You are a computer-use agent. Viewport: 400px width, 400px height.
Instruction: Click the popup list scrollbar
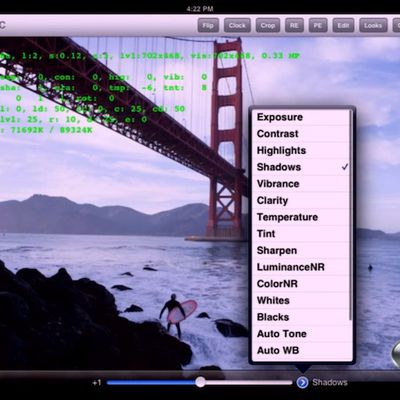pyautogui.click(x=351, y=215)
